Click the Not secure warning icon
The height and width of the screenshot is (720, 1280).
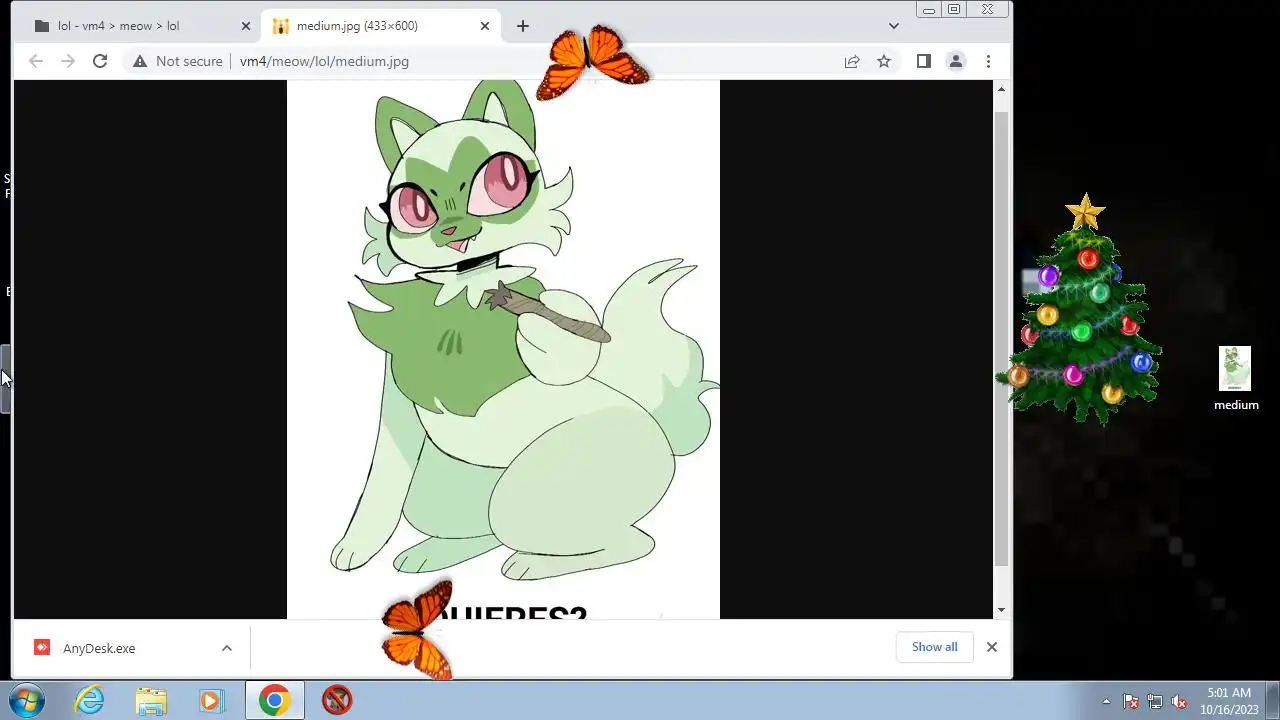point(140,61)
